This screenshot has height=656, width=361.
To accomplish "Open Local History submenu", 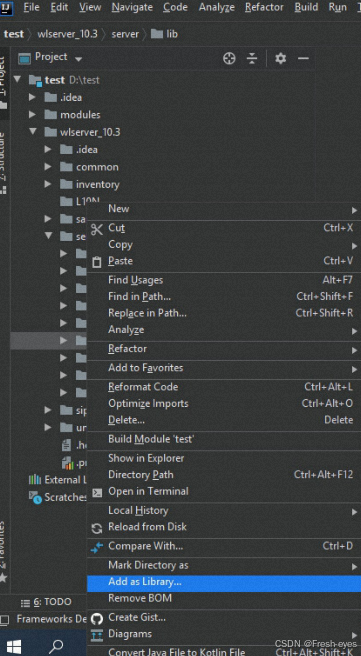I will [x=224, y=511].
